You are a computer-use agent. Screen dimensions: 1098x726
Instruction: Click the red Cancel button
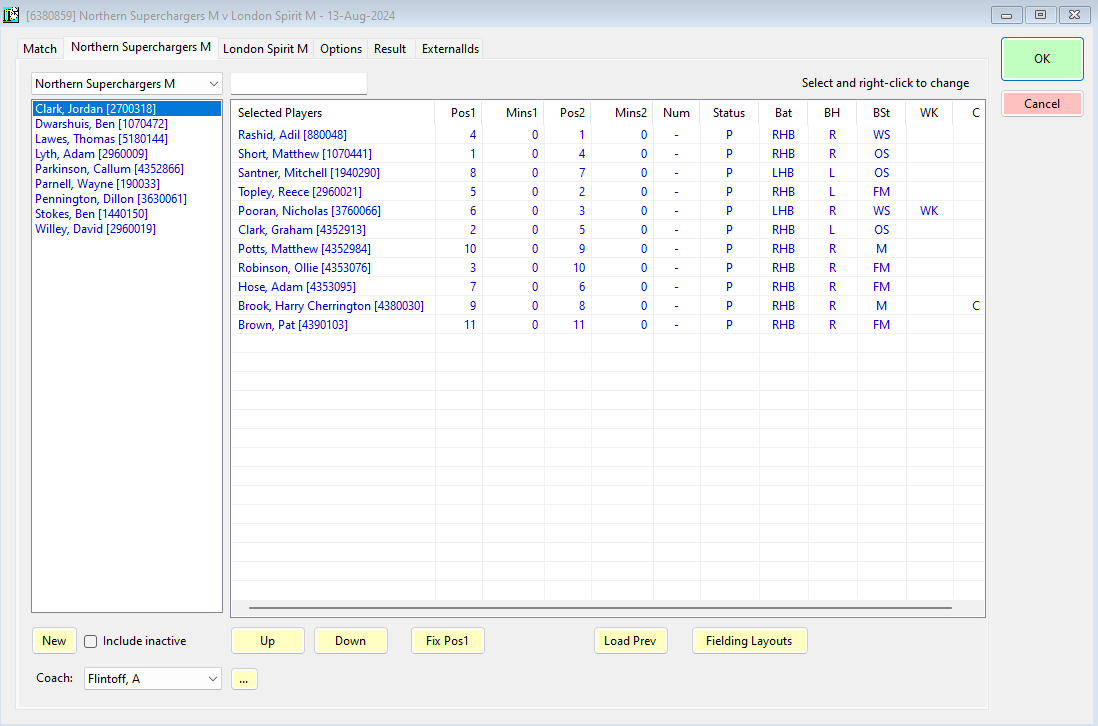point(1042,104)
